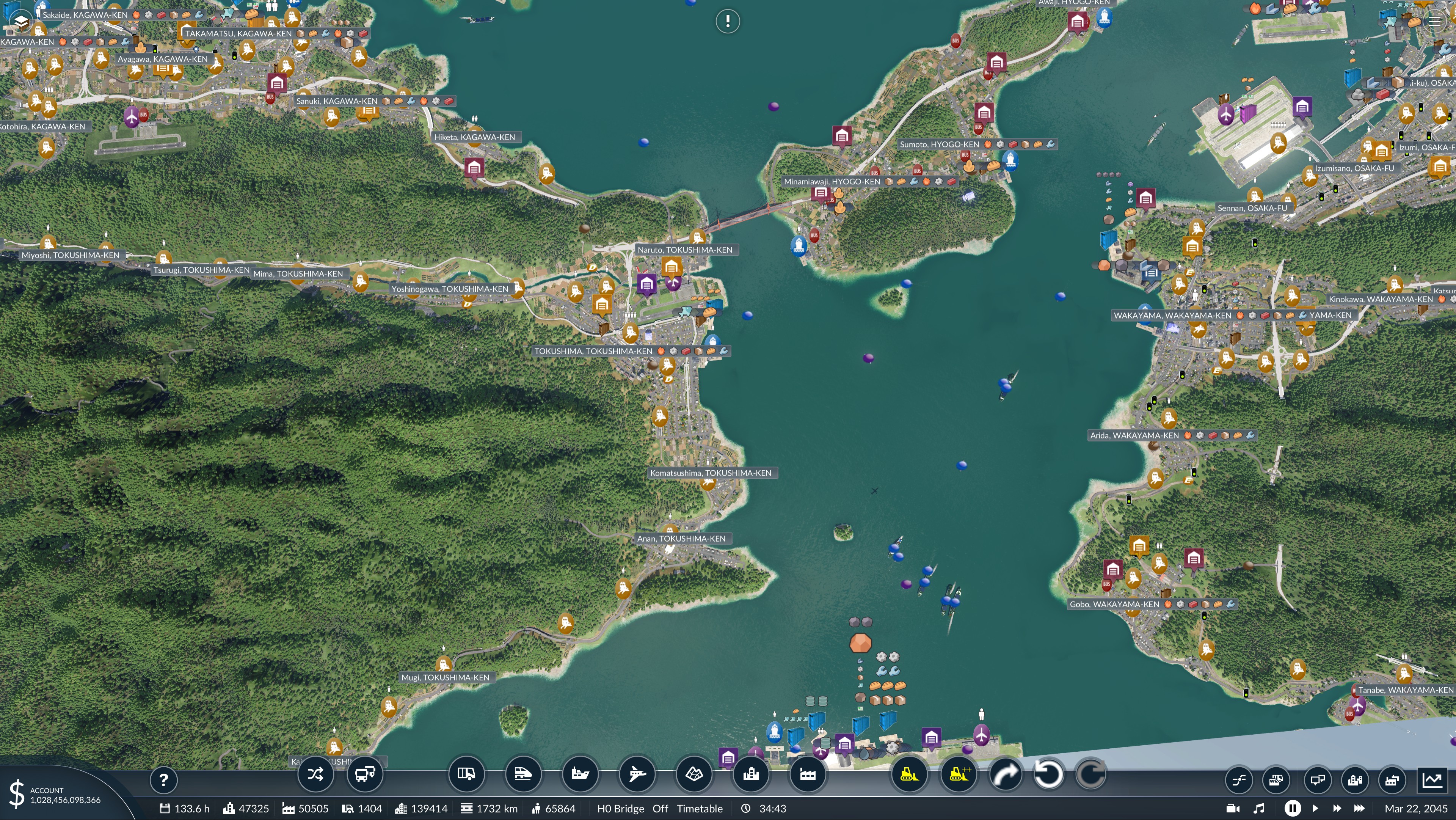1456x820 pixels.
Task: Pause the game simulation
Action: [1292, 808]
